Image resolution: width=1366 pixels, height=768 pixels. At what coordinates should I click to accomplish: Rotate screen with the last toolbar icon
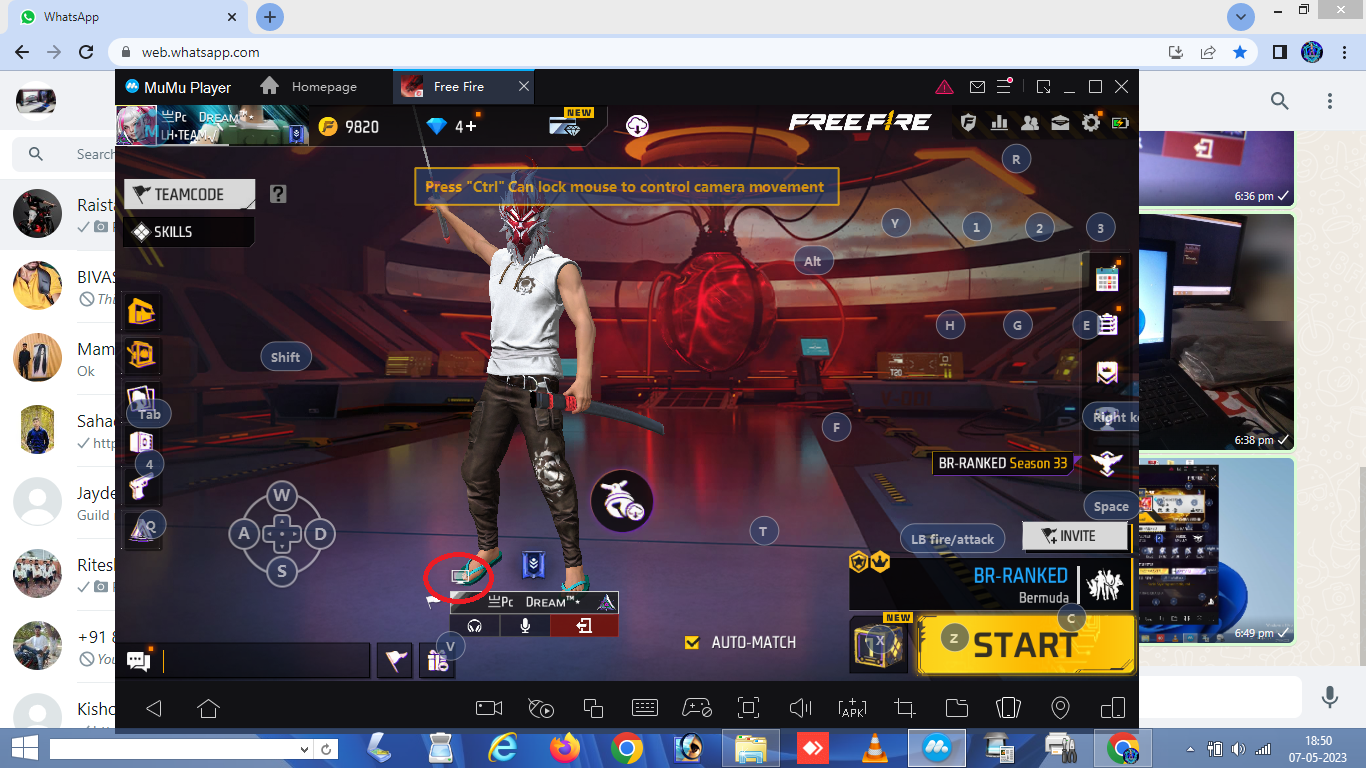click(x=1113, y=708)
